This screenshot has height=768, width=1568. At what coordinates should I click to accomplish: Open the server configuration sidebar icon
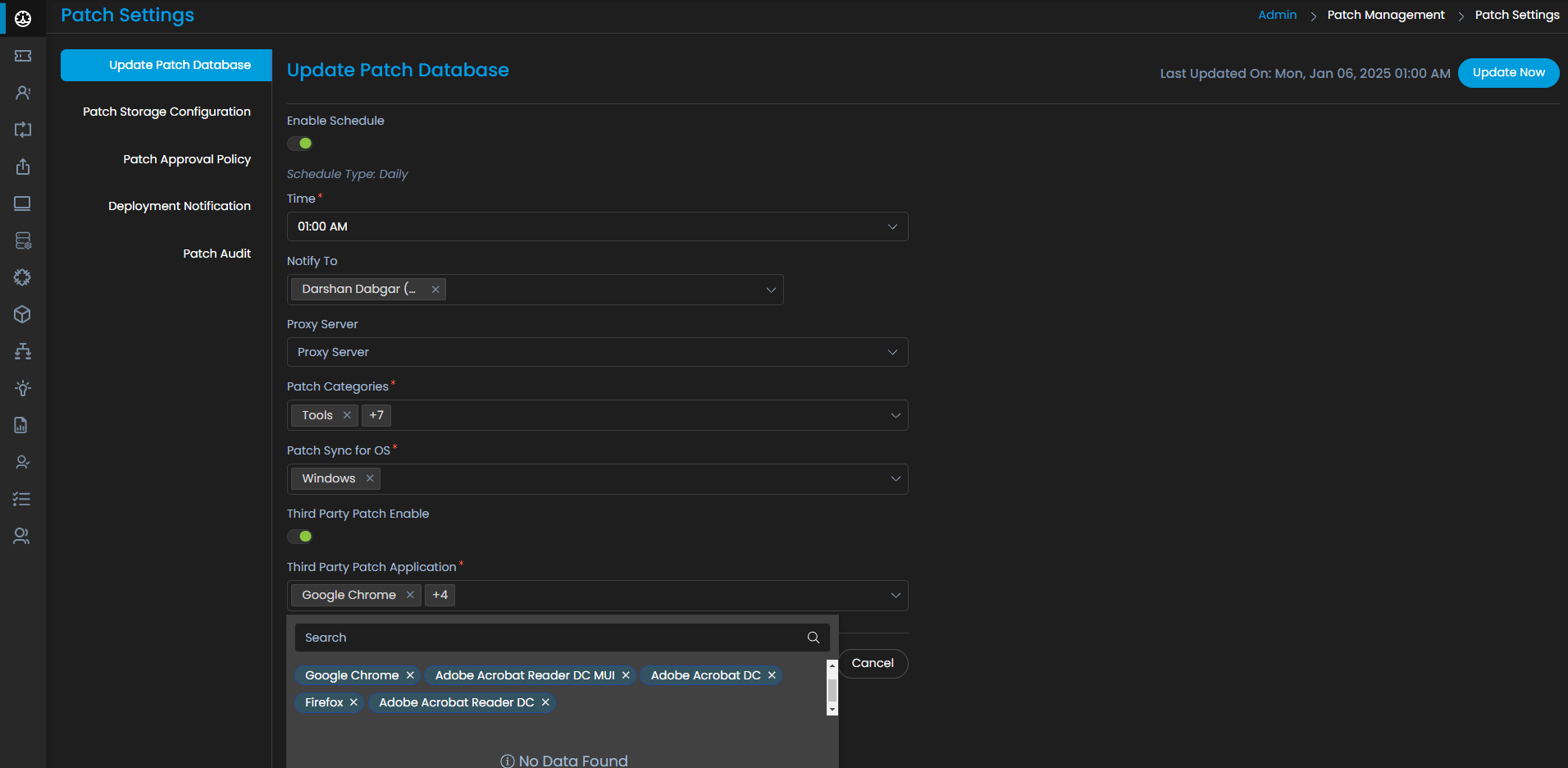coord(22,240)
